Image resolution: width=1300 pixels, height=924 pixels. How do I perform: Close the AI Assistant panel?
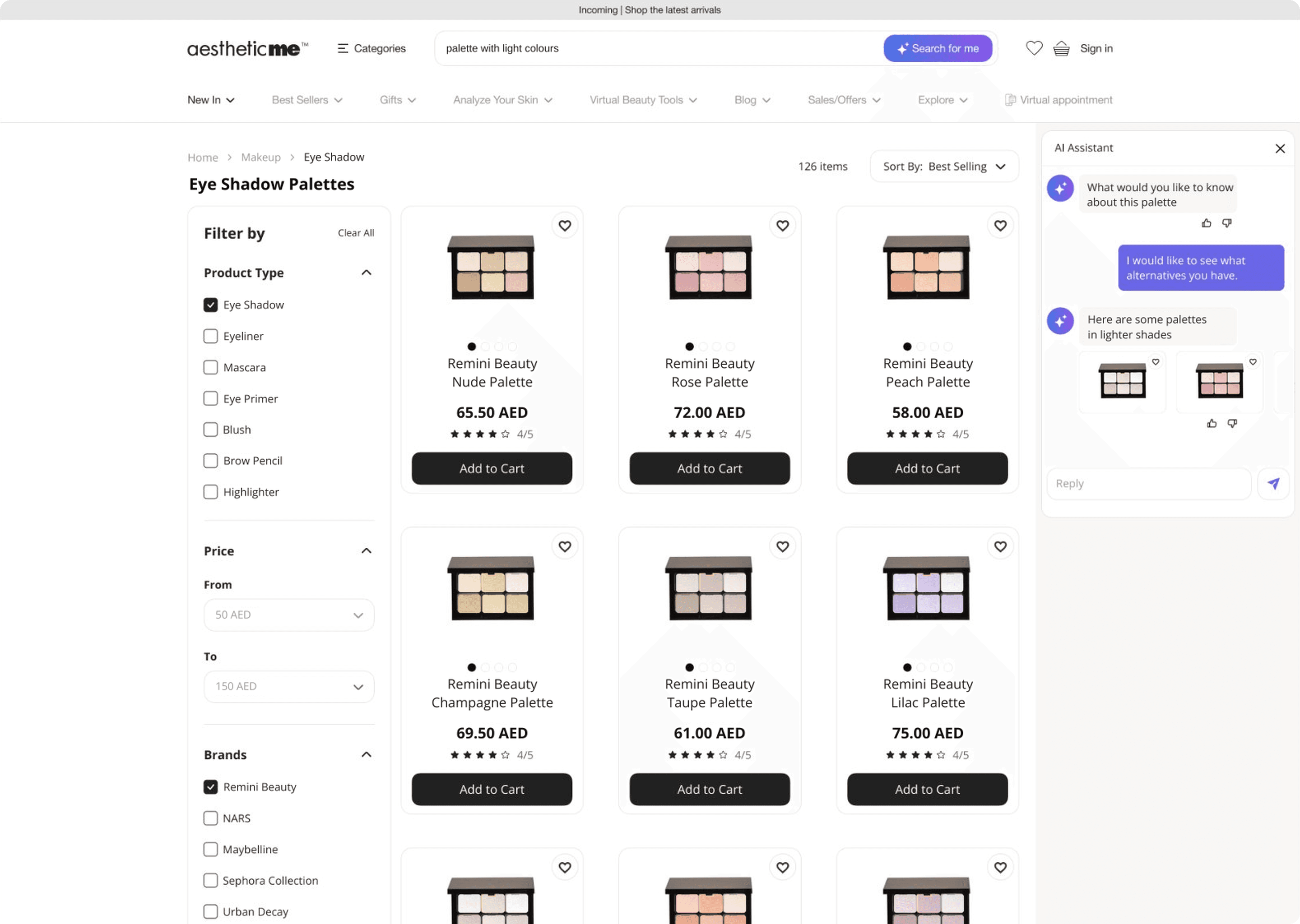1280,148
